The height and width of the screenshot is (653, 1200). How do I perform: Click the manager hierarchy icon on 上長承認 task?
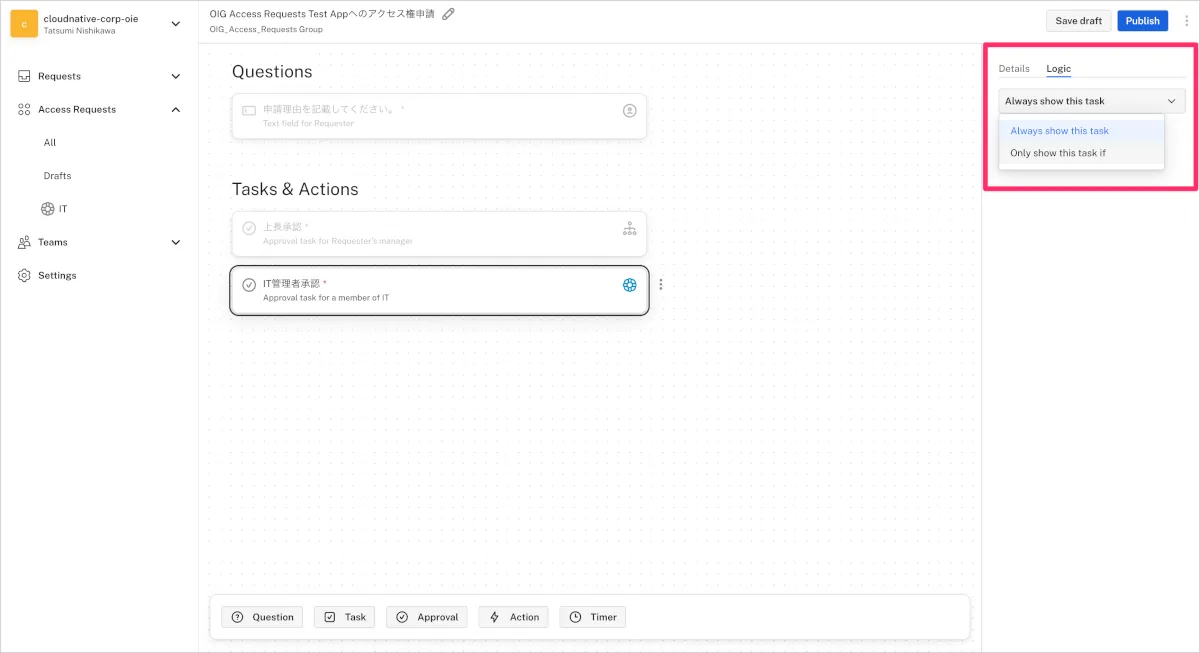pyautogui.click(x=629, y=229)
